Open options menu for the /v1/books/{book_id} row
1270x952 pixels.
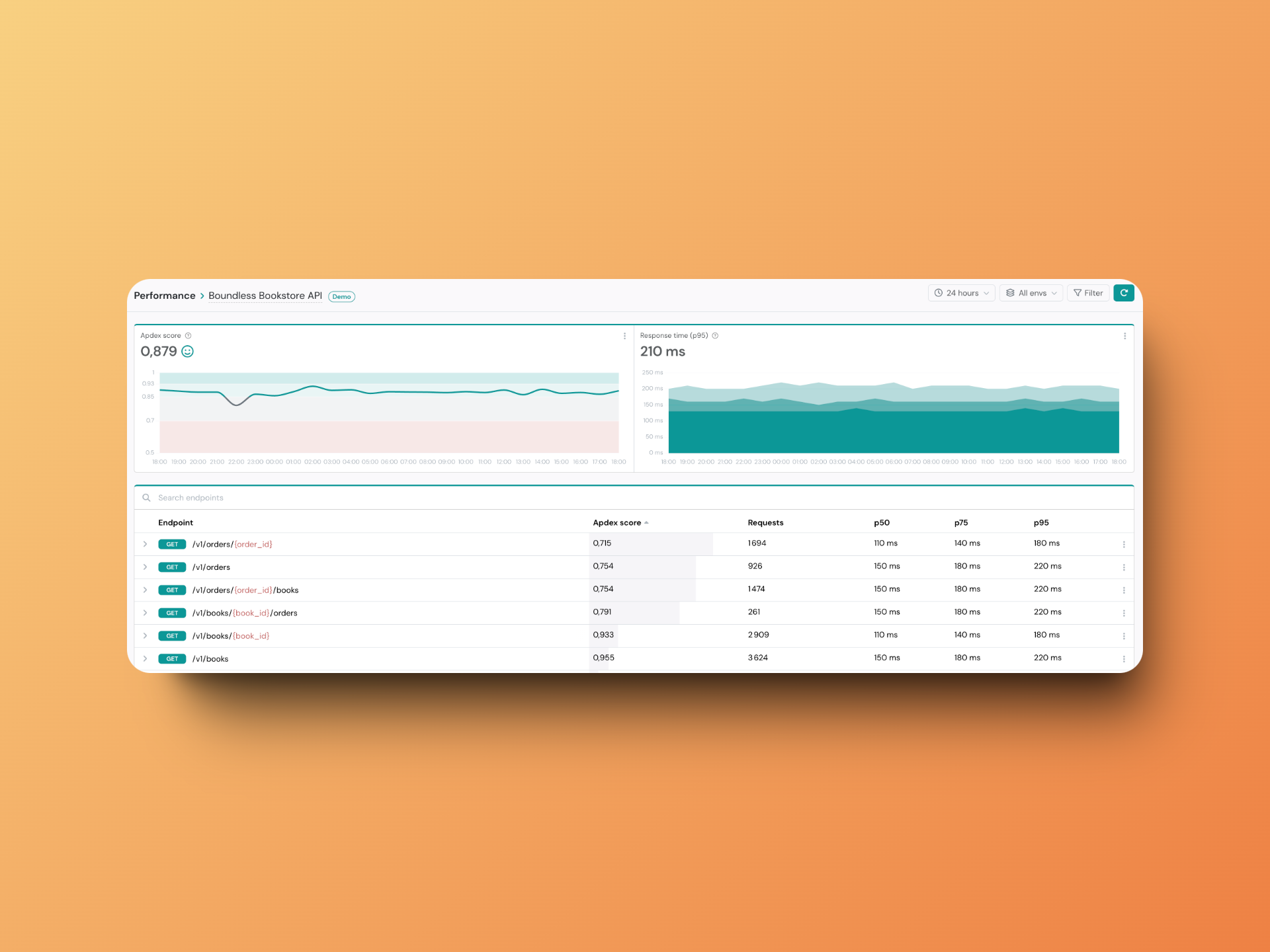(x=1124, y=636)
